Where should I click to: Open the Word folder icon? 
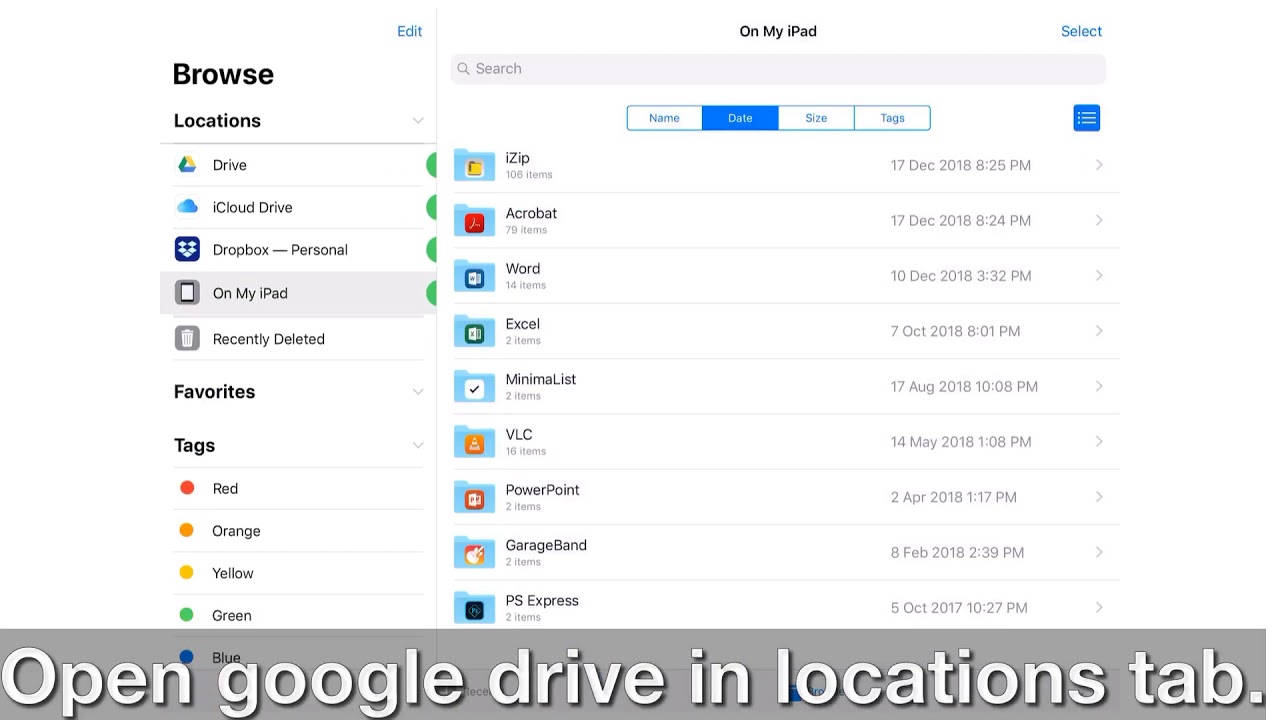tap(474, 275)
